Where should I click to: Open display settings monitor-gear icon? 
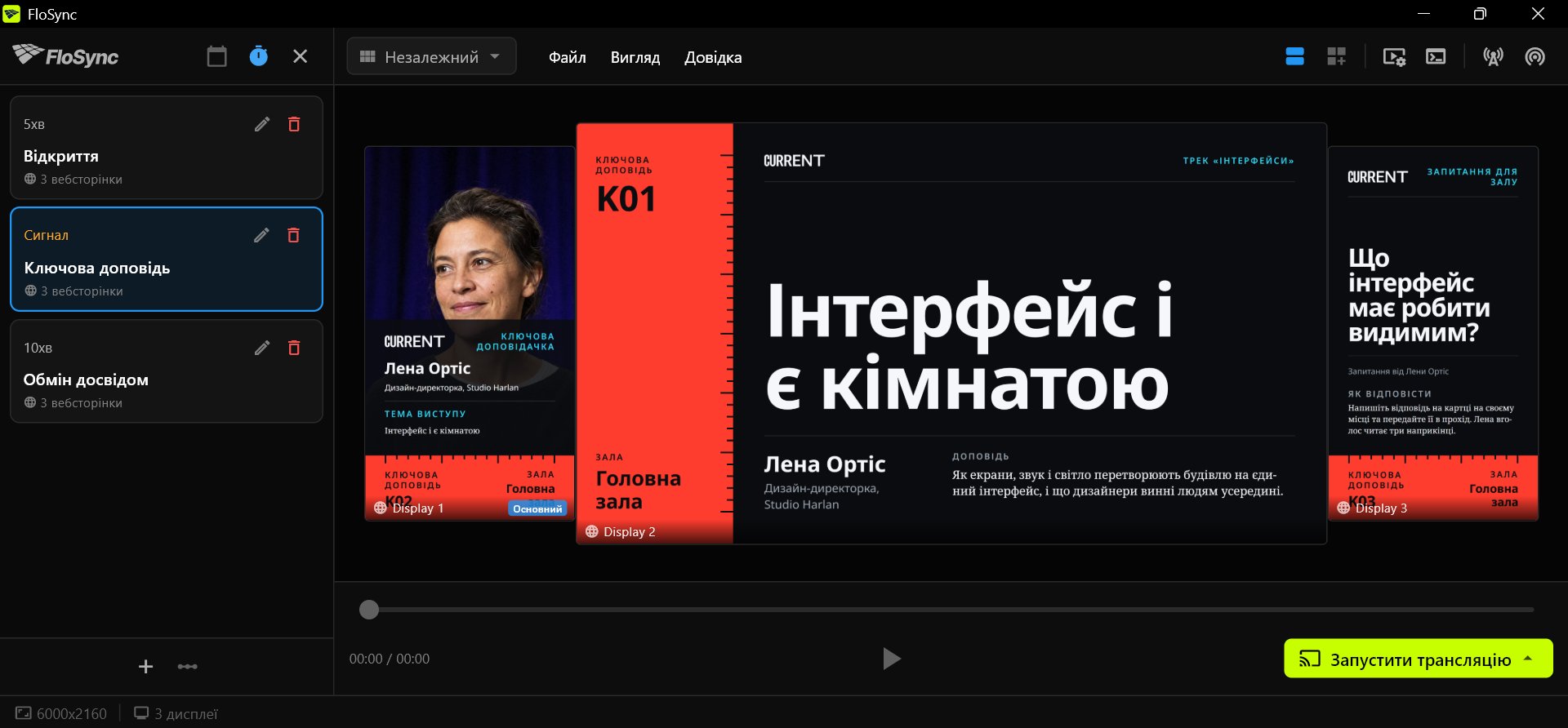pos(1394,56)
